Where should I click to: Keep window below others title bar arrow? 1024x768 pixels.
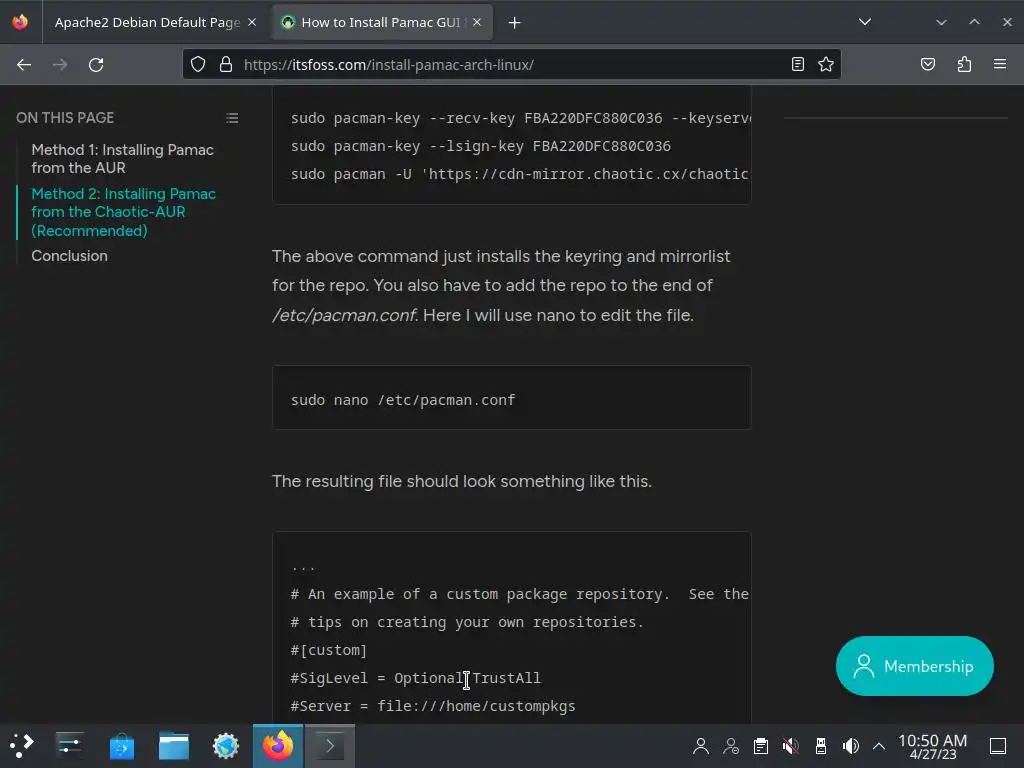(x=941, y=22)
